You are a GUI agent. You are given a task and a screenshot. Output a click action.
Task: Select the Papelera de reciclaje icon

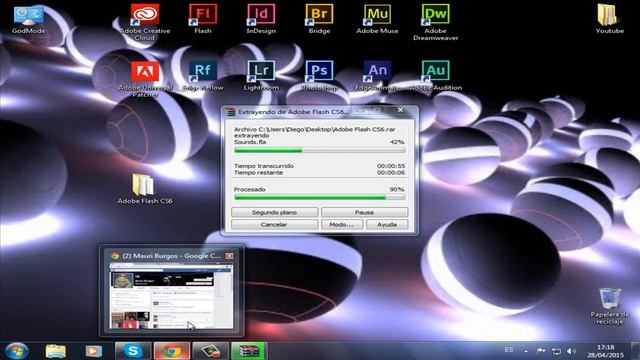(x=610, y=306)
